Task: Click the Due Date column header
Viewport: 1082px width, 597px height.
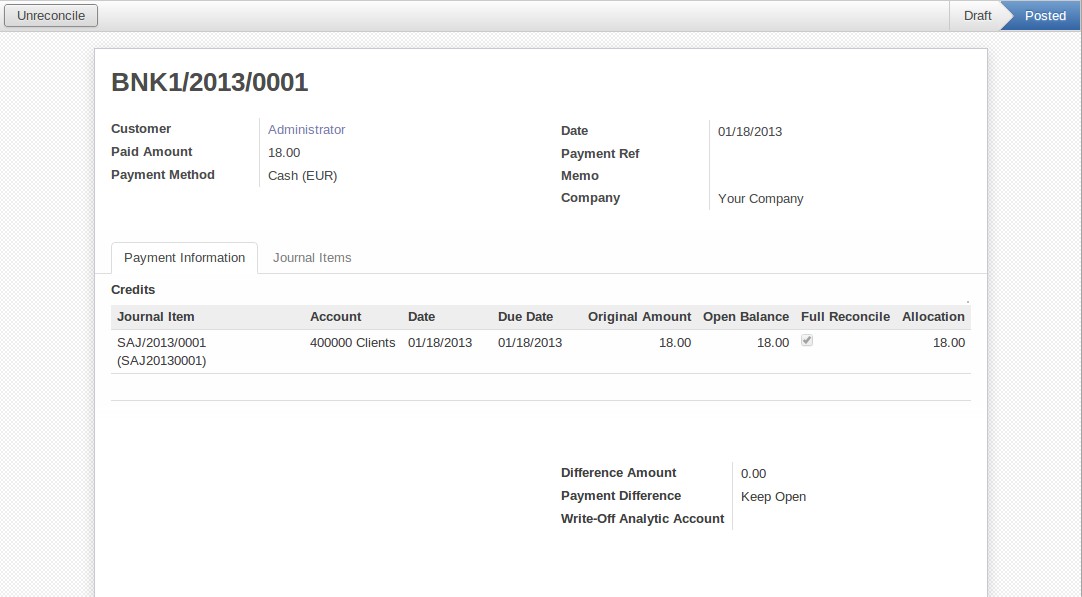Action: [x=525, y=317]
